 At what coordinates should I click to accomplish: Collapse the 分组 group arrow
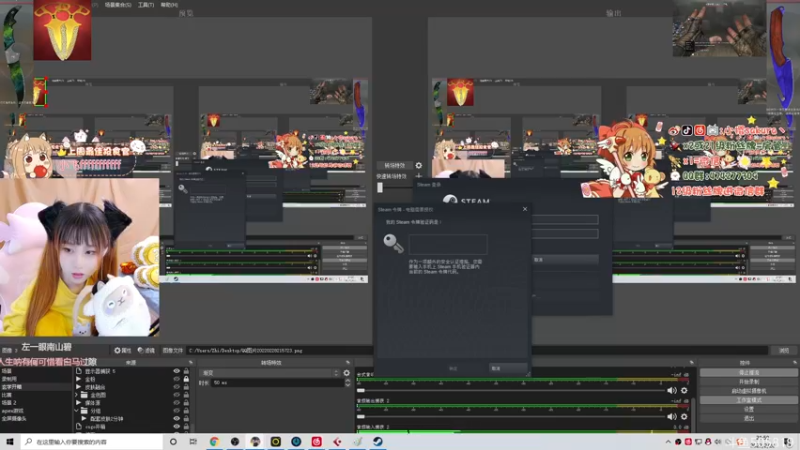tap(78, 411)
